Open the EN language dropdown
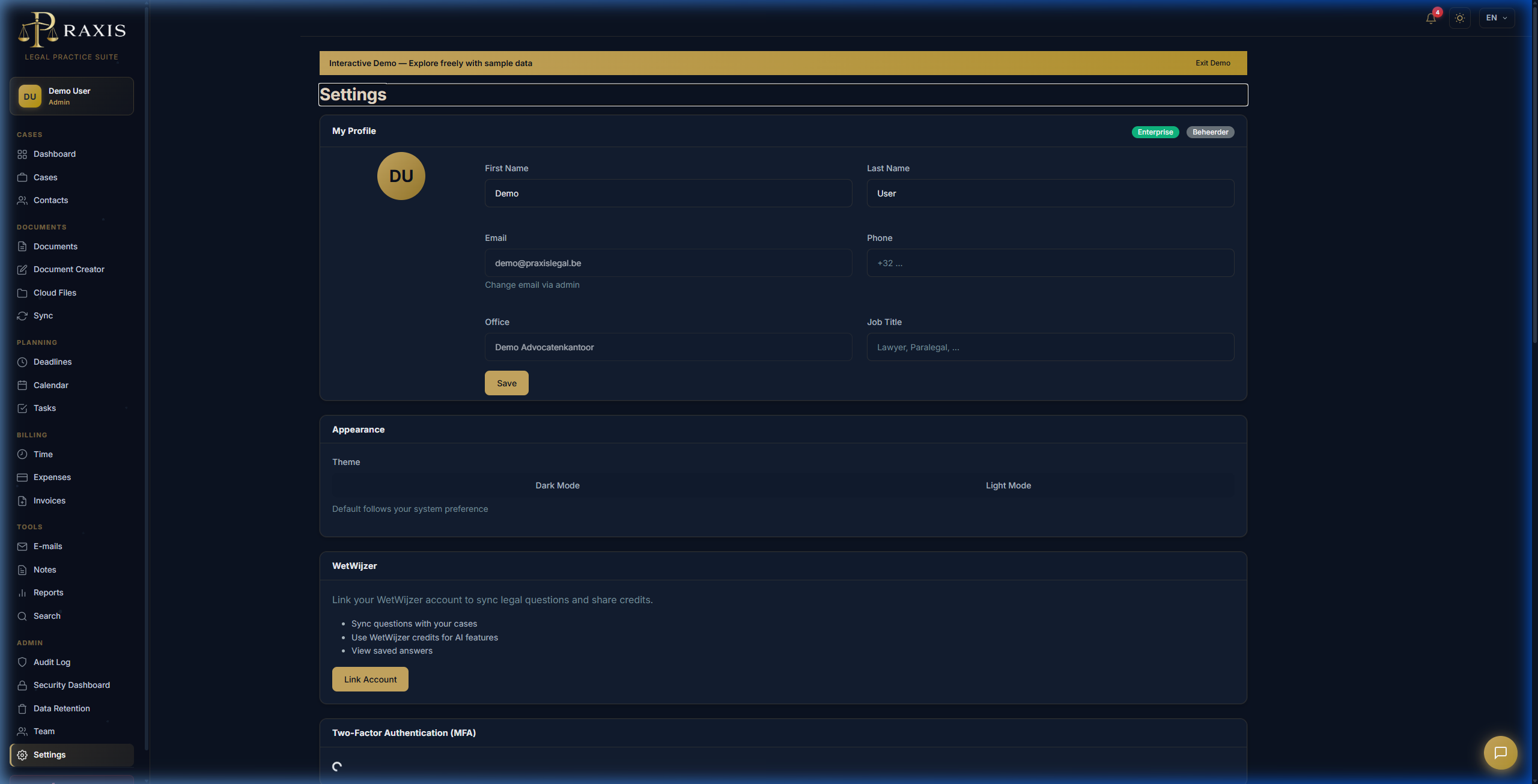 click(1497, 18)
